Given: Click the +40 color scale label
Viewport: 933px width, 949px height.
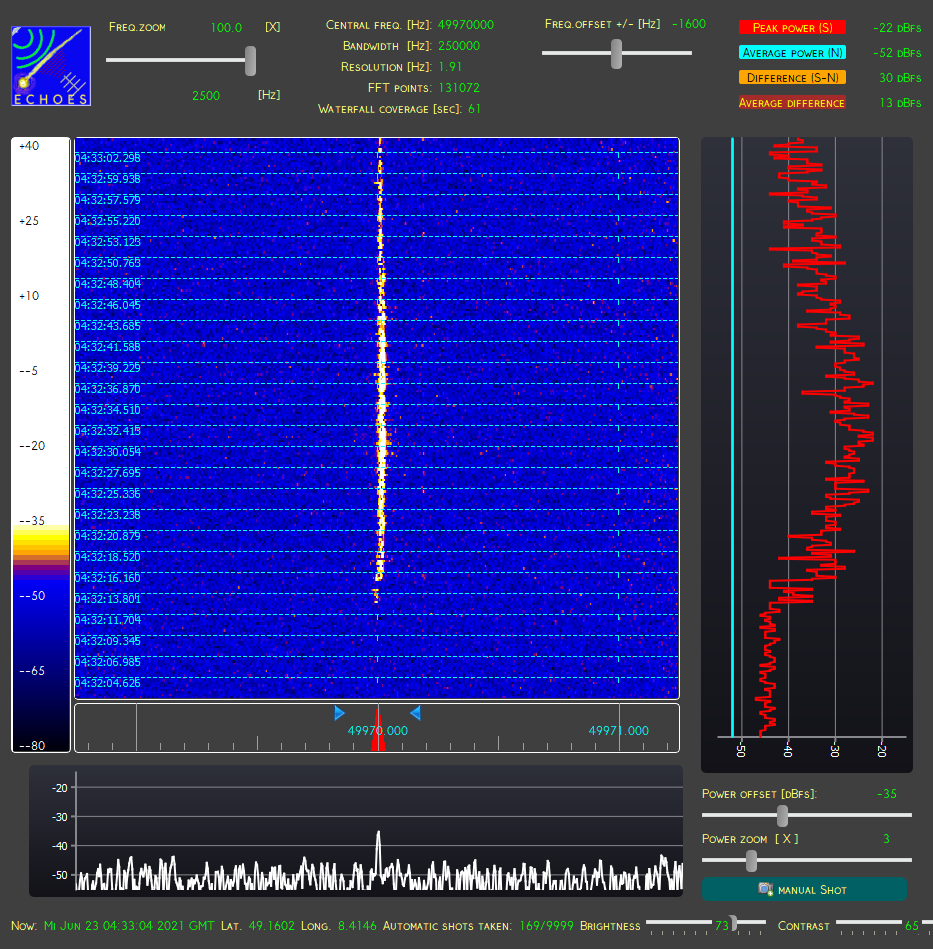Looking at the screenshot, I should coord(29,146).
